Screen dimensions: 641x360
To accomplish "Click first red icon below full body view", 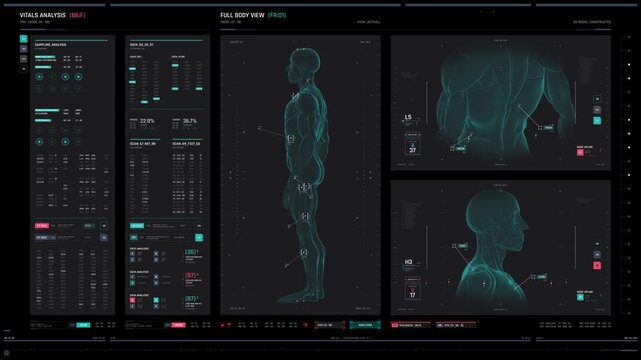I will pos(223,325).
